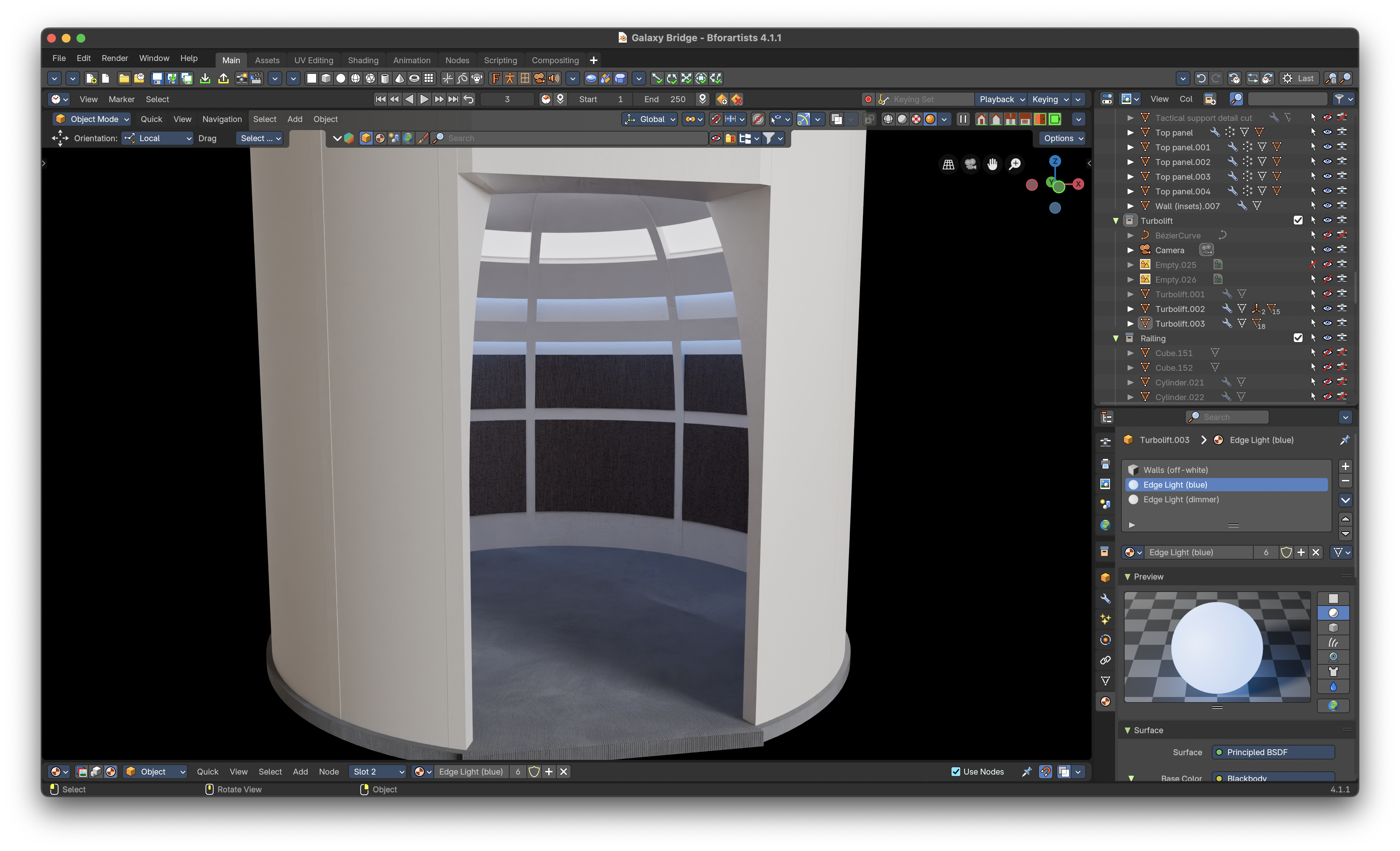Switch to wireframe viewport shading
The height and width of the screenshot is (851, 1400).
point(888,119)
